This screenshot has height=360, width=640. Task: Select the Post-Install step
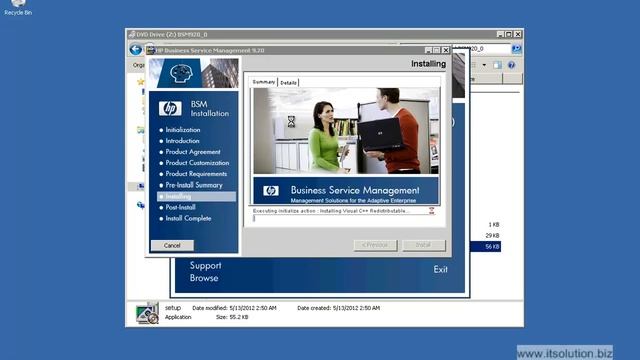[180, 207]
